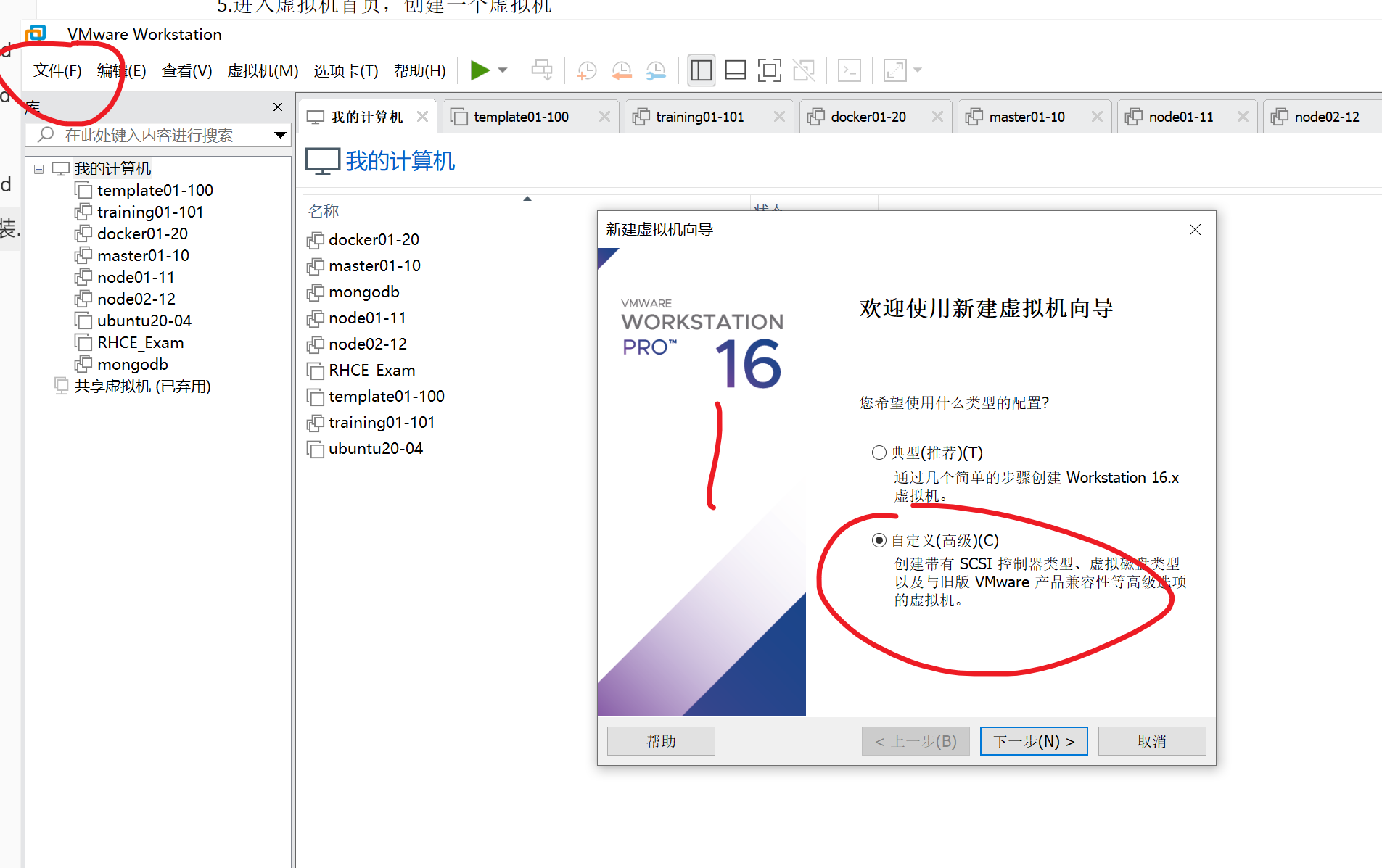Image resolution: width=1382 pixels, height=868 pixels.
Task: Collapse the 我的计算机 tree node
Action: [38, 169]
